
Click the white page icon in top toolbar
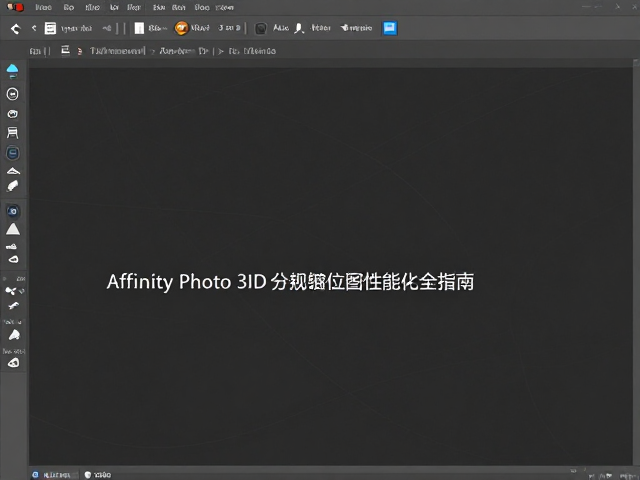[x=139, y=28]
